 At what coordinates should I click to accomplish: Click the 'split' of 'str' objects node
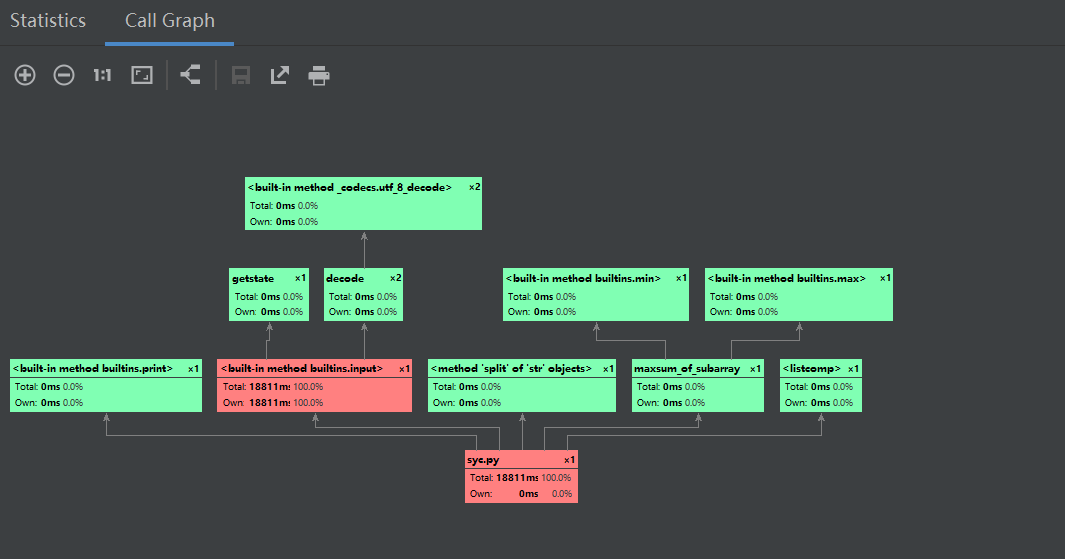(522, 385)
